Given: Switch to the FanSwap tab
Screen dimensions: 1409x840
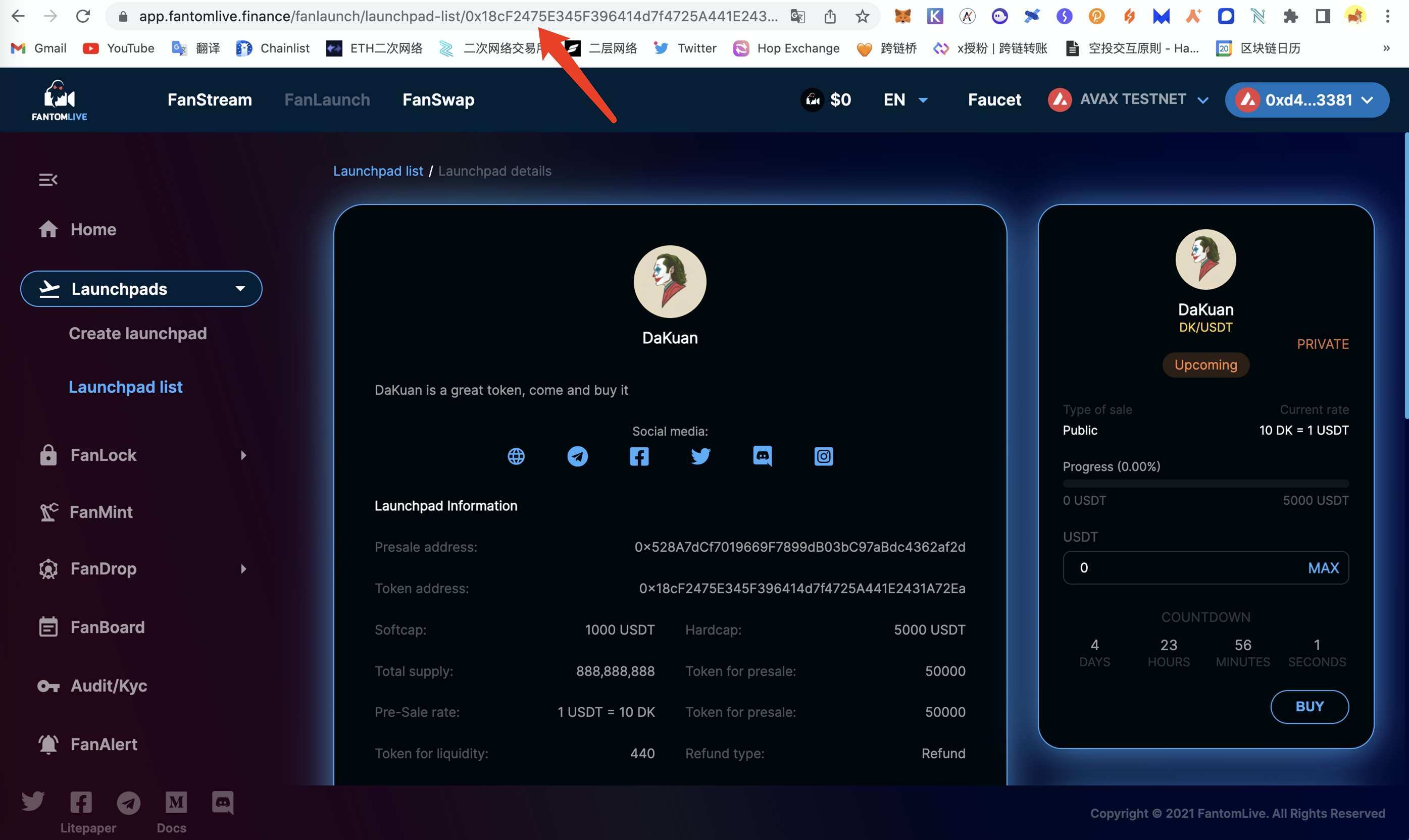Looking at the screenshot, I should pyautogui.click(x=438, y=100).
